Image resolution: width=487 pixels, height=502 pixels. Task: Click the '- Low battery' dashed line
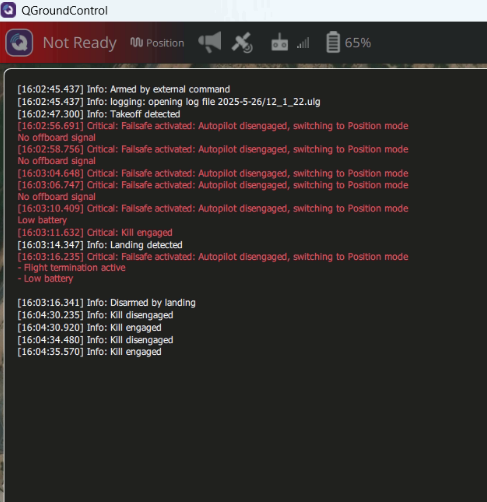pyautogui.click(x=45, y=279)
